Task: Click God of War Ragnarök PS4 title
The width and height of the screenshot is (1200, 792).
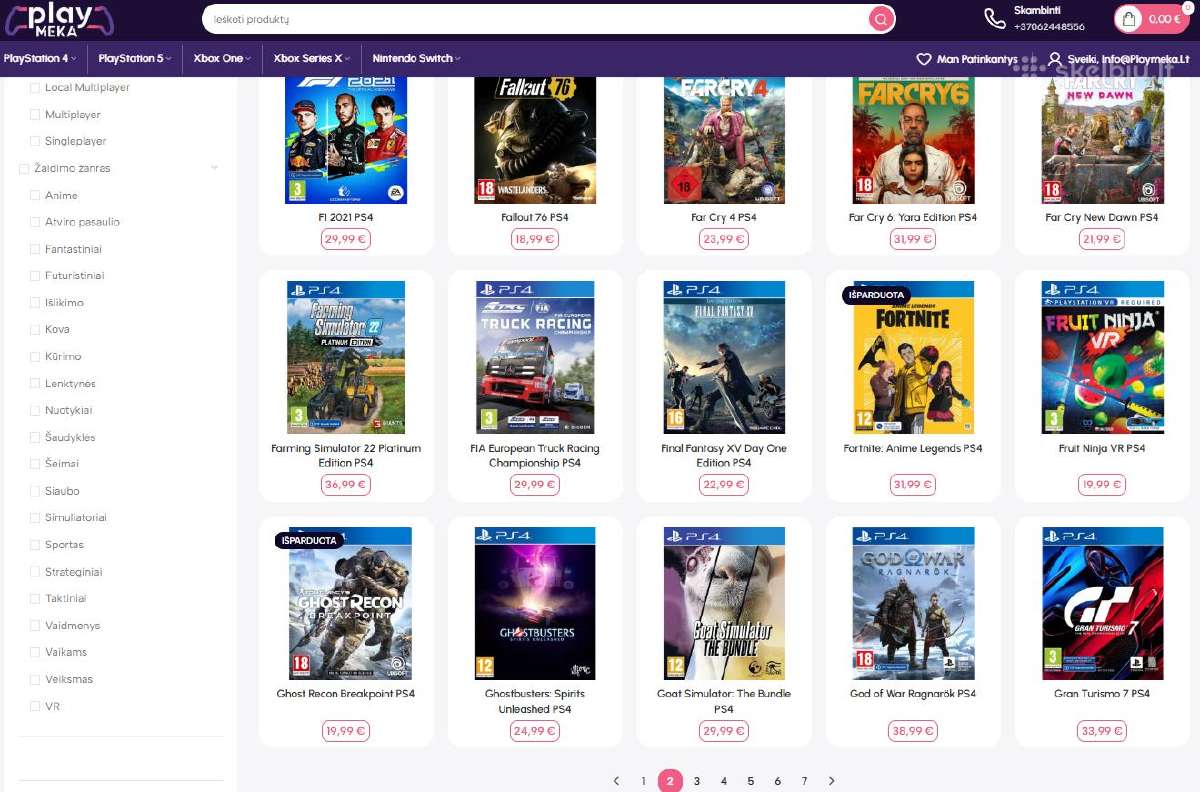Action: (912, 694)
